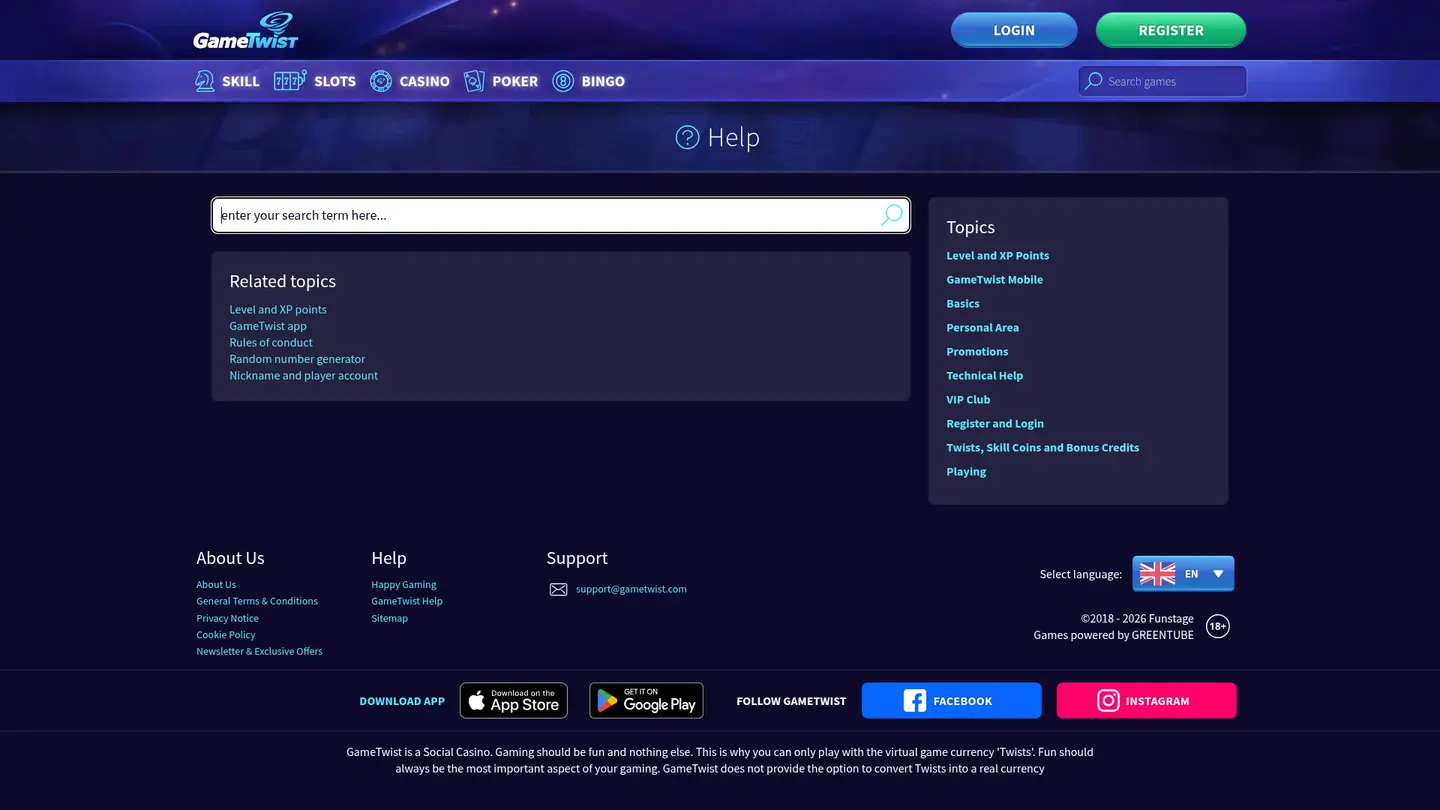The width and height of the screenshot is (1440, 810).
Task: Open the Sitemap link
Action: 390,618
